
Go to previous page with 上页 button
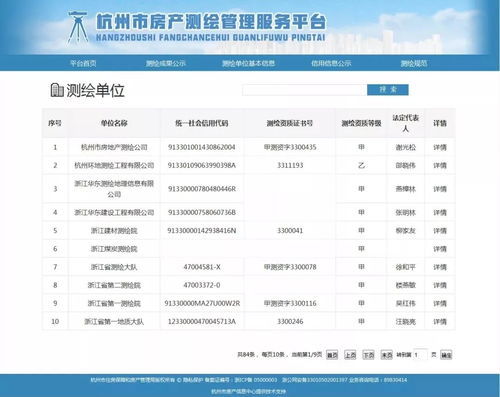click(350, 355)
